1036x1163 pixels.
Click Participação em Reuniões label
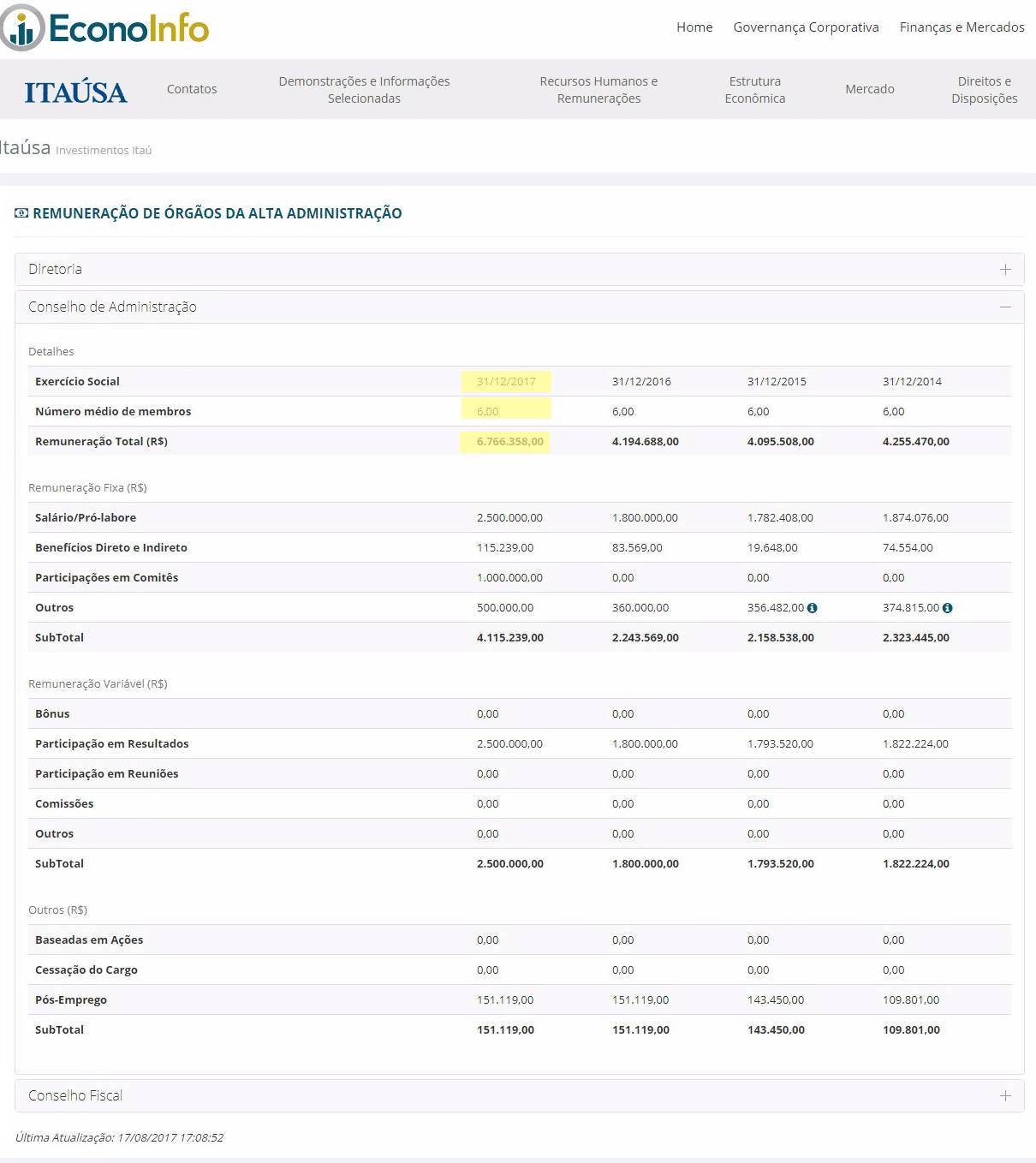107,774
